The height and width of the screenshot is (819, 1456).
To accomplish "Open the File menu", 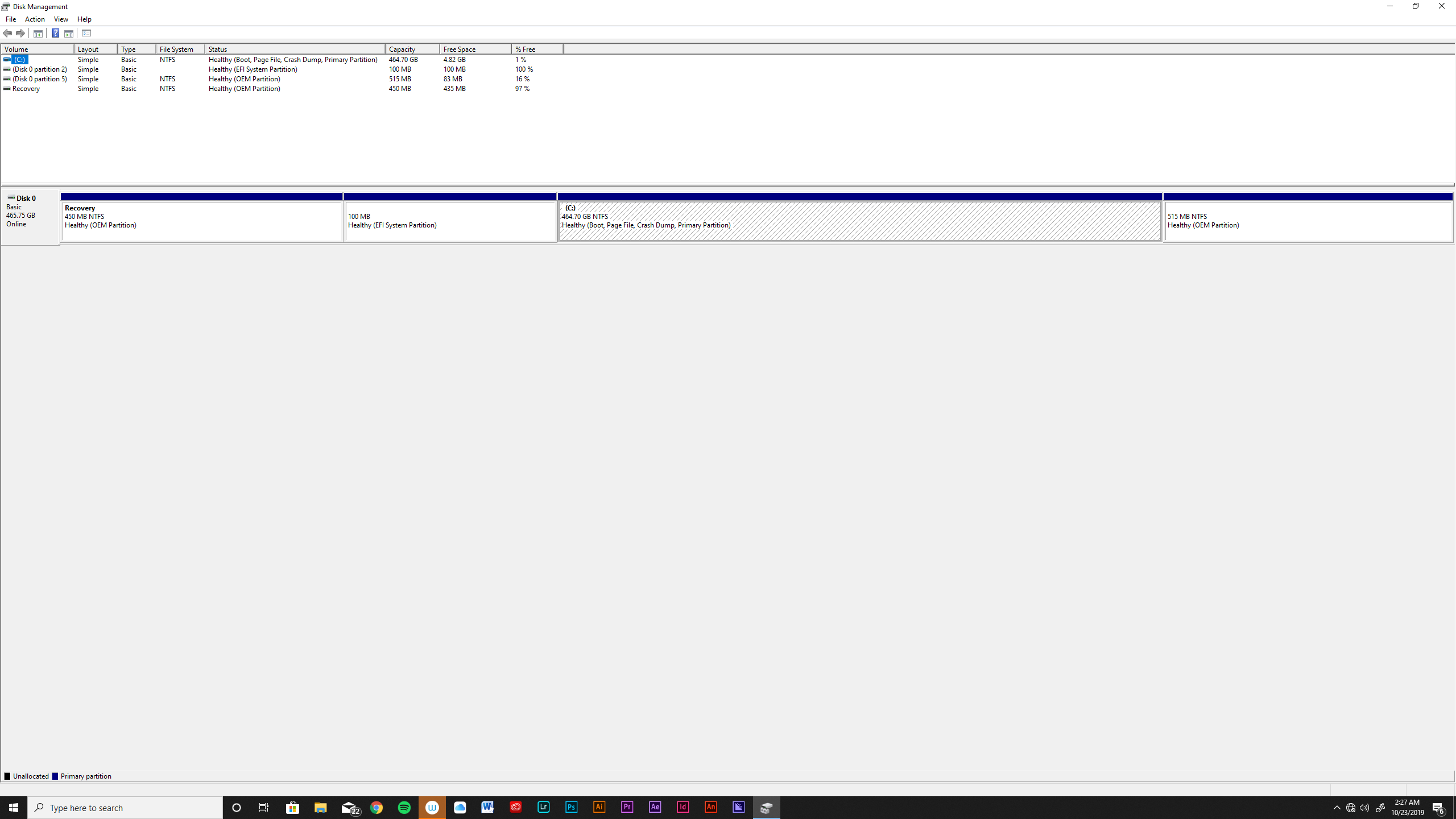I will pyautogui.click(x=10, y=19).
